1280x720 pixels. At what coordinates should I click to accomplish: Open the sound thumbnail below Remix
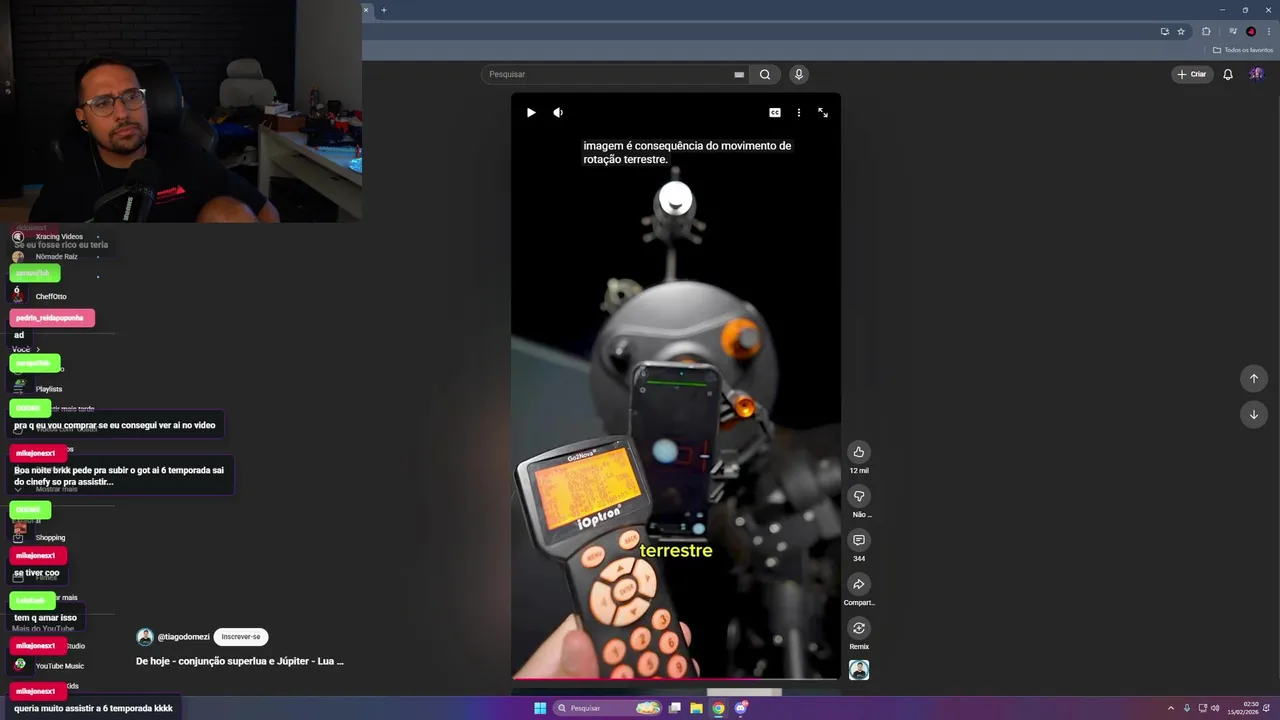[859, 670]
